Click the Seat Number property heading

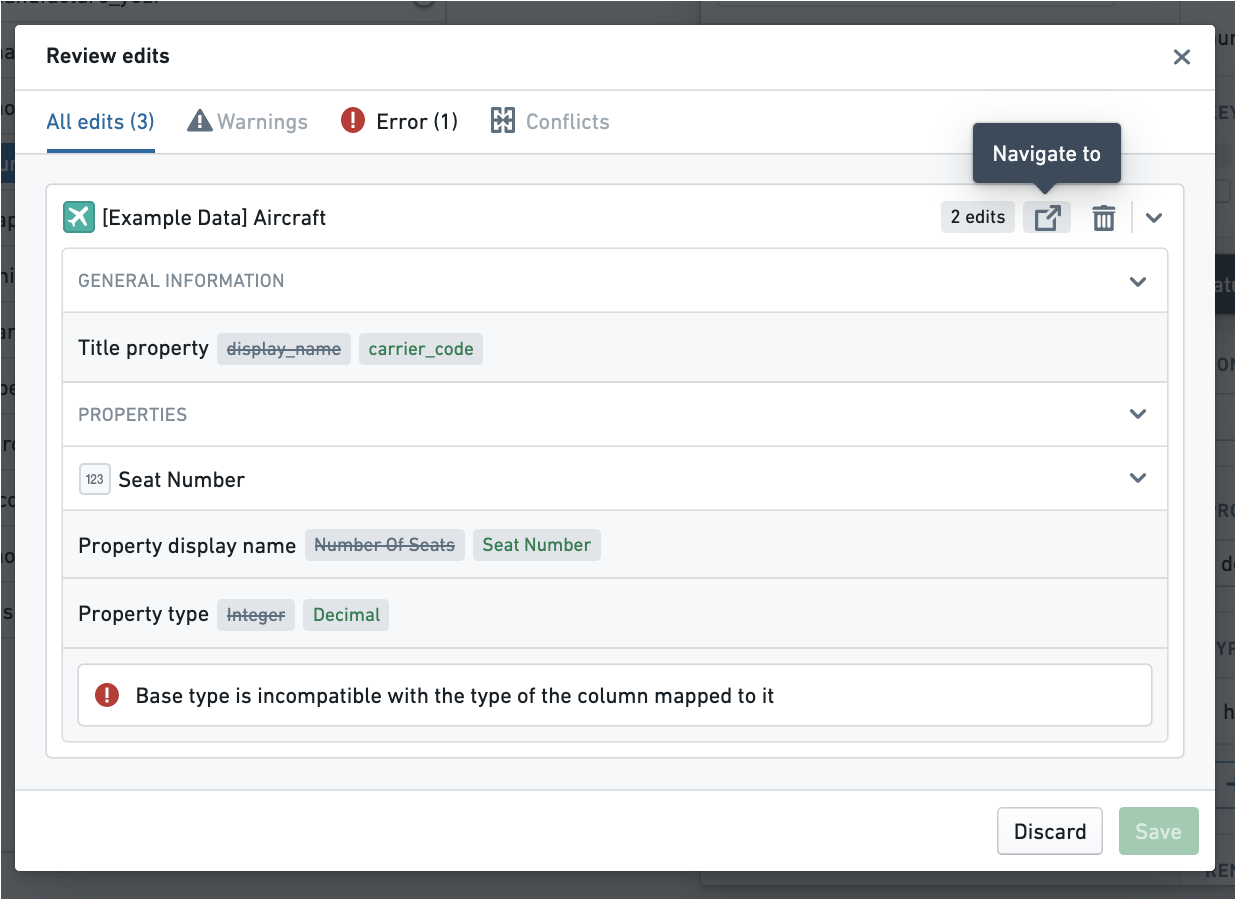(182, 480)
